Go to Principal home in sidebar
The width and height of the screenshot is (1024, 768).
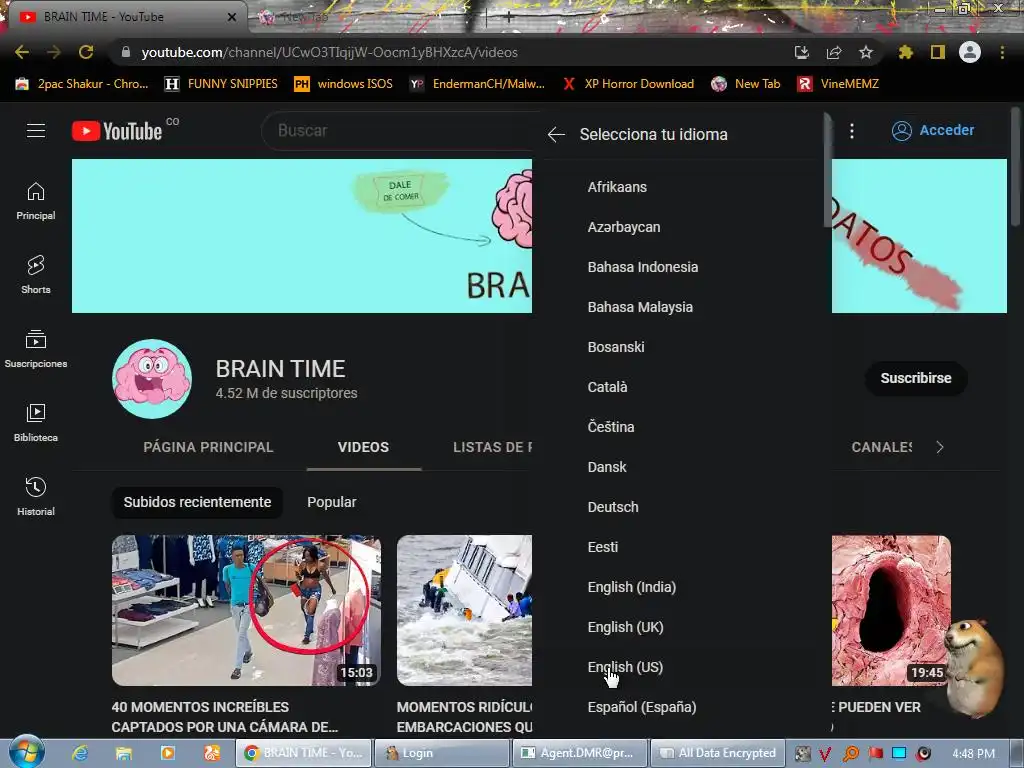pos(36,201)
